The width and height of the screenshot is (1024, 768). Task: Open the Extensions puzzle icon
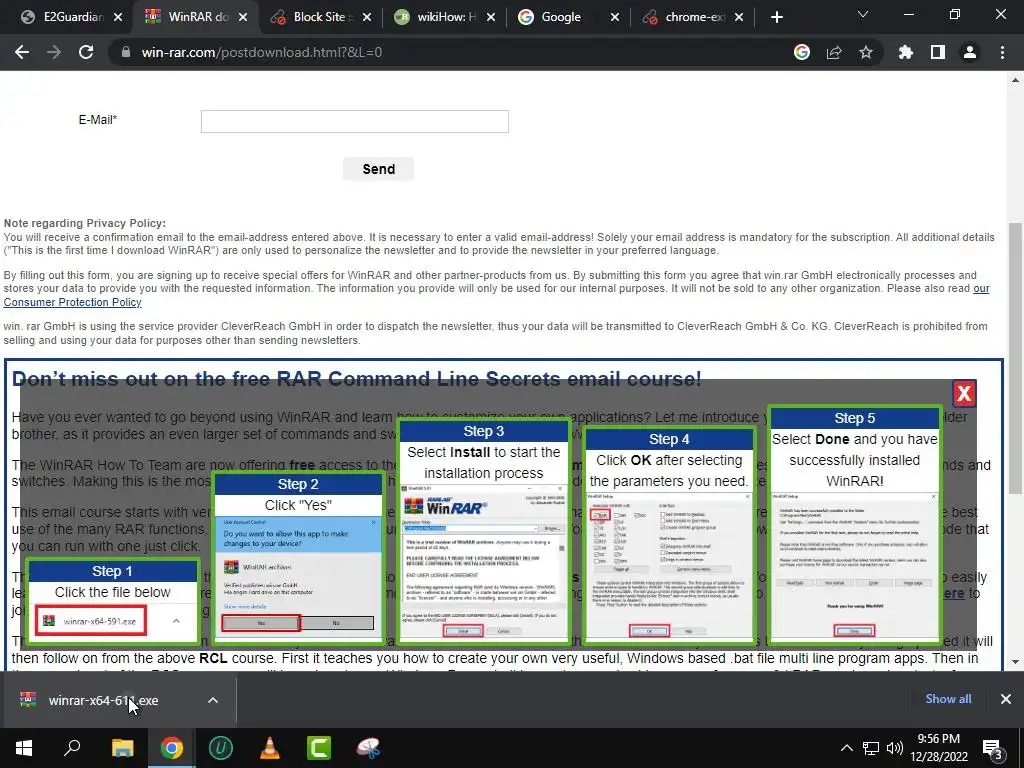(x=906, y=52)
